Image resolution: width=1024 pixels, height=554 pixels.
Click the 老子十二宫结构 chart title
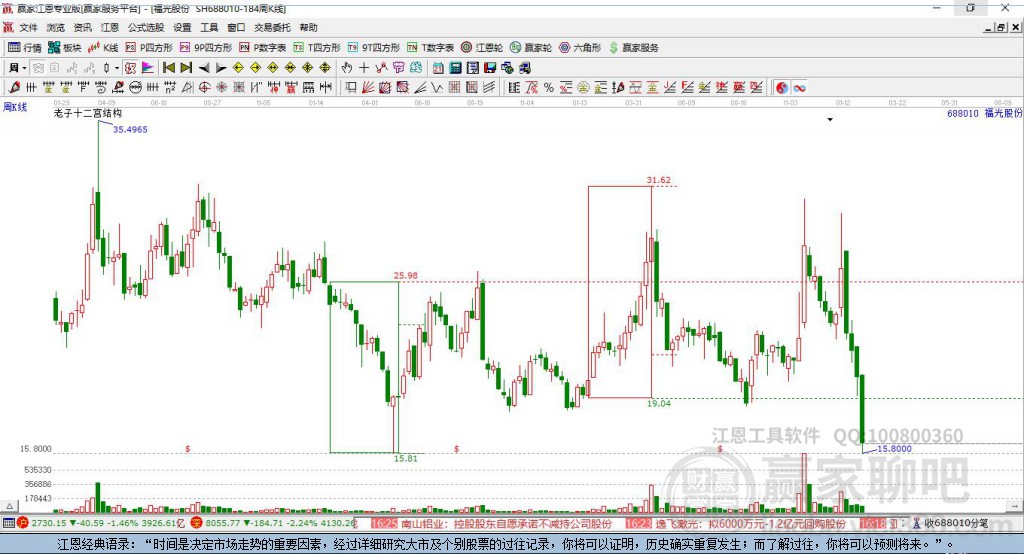point(88,113)
